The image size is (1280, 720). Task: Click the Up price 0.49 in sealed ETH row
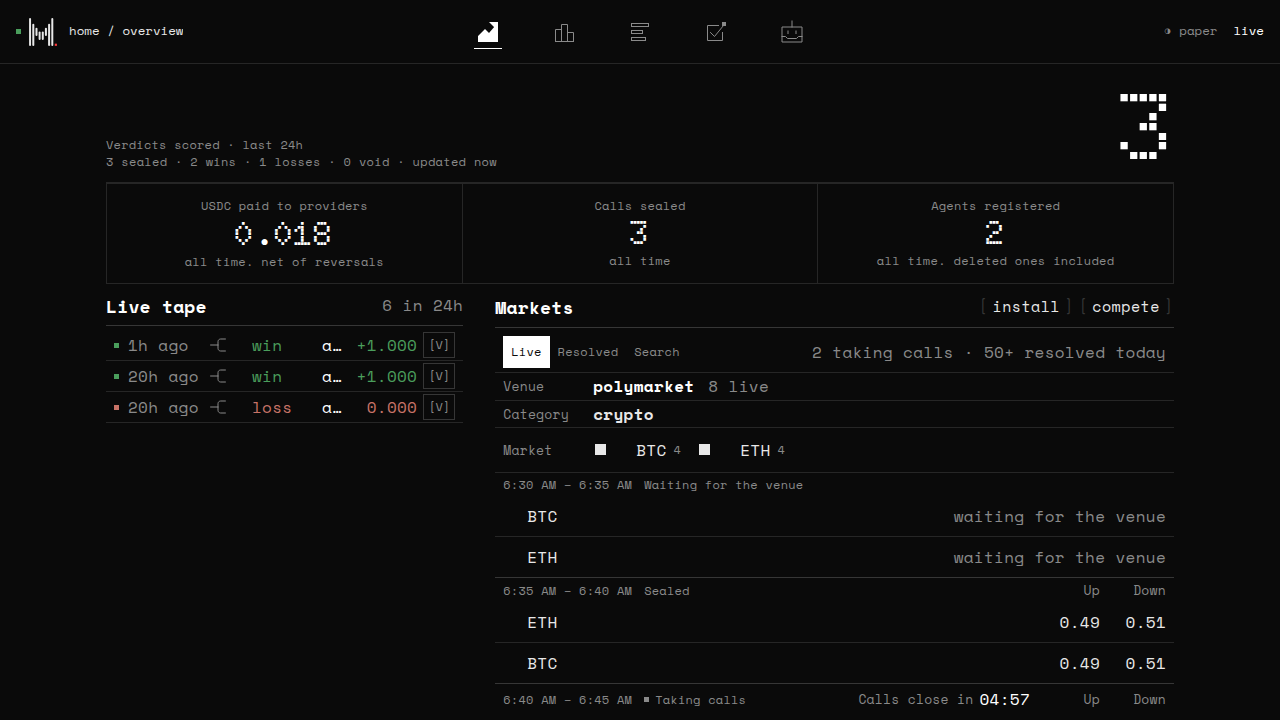coord(1080,623)
